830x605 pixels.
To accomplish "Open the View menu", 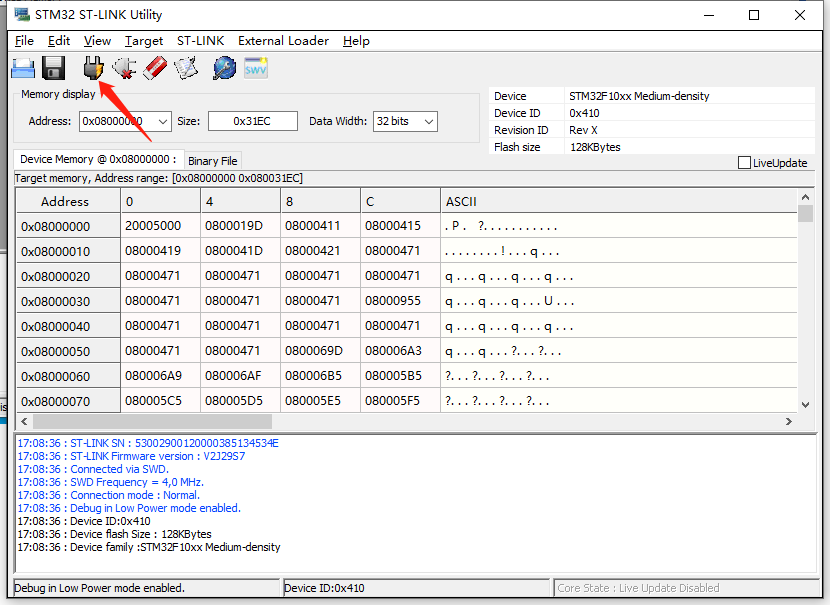I will pyautogui.click(x=97, y=41).
